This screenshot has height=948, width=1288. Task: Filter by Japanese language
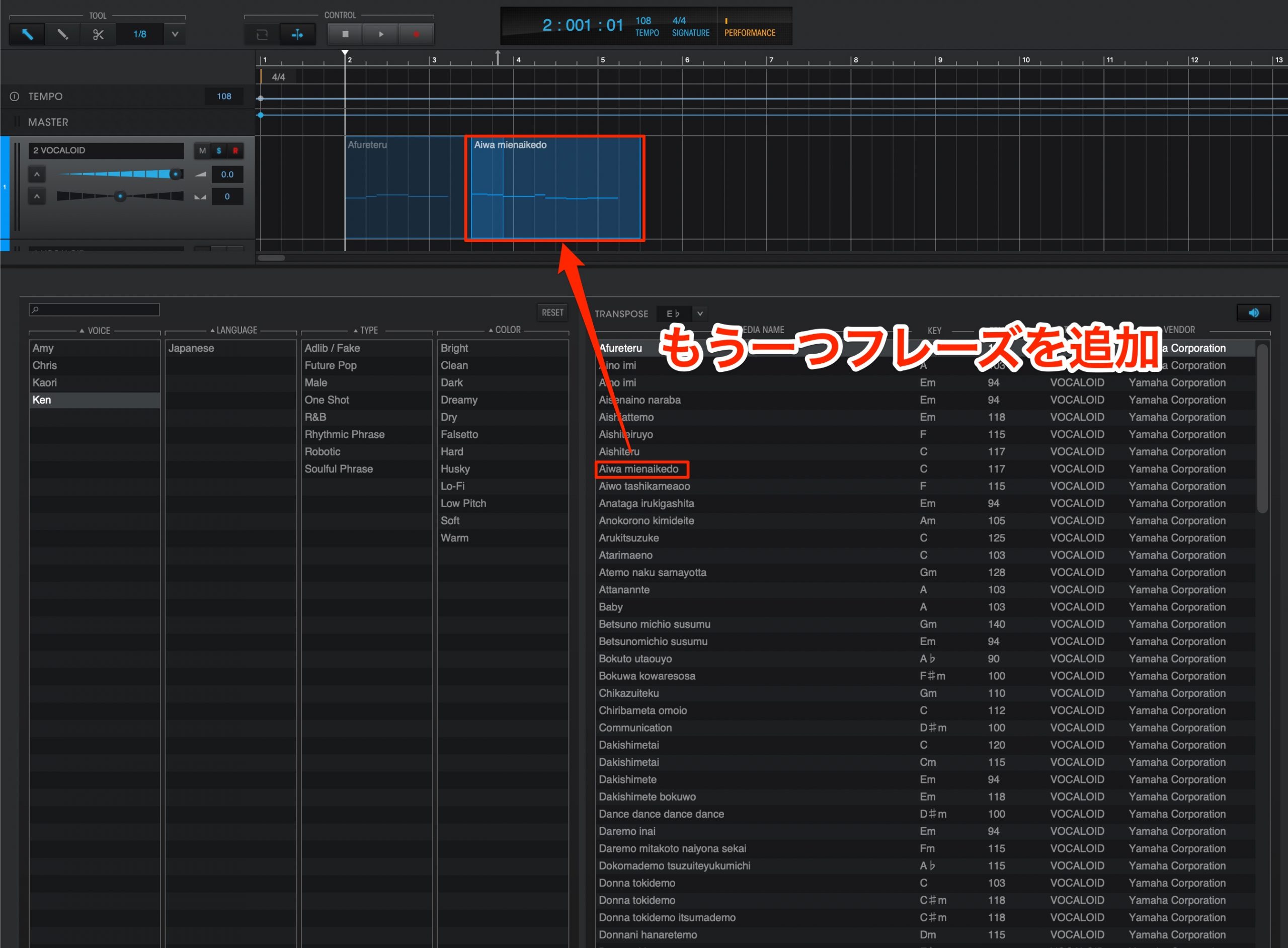(x=230, y=348)
